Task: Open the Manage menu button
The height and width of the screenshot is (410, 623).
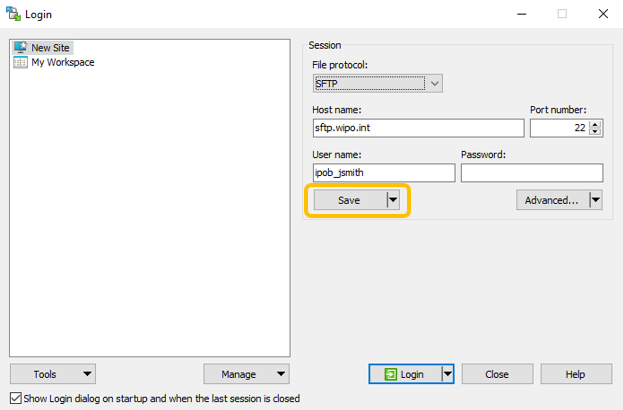Action: coord(246,374)
